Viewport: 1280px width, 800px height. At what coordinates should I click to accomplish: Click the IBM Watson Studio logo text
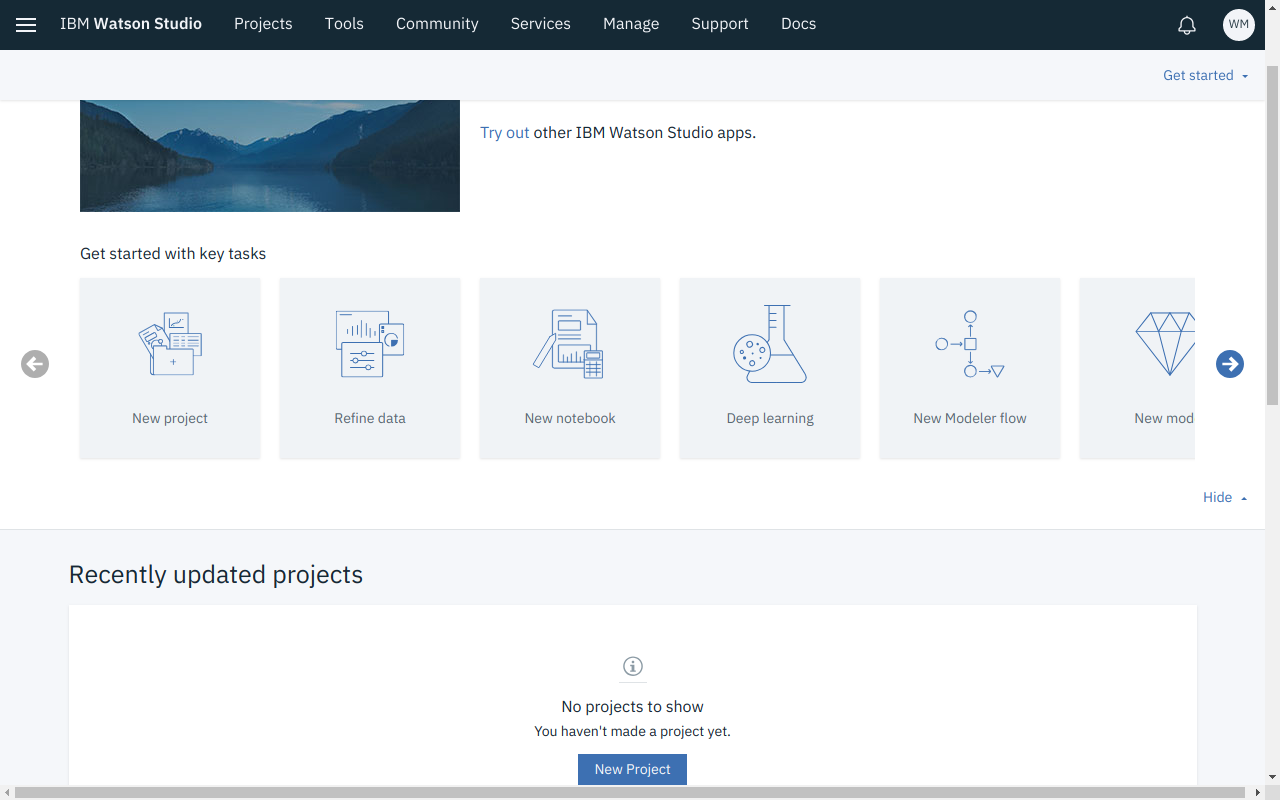coord(131,24)
